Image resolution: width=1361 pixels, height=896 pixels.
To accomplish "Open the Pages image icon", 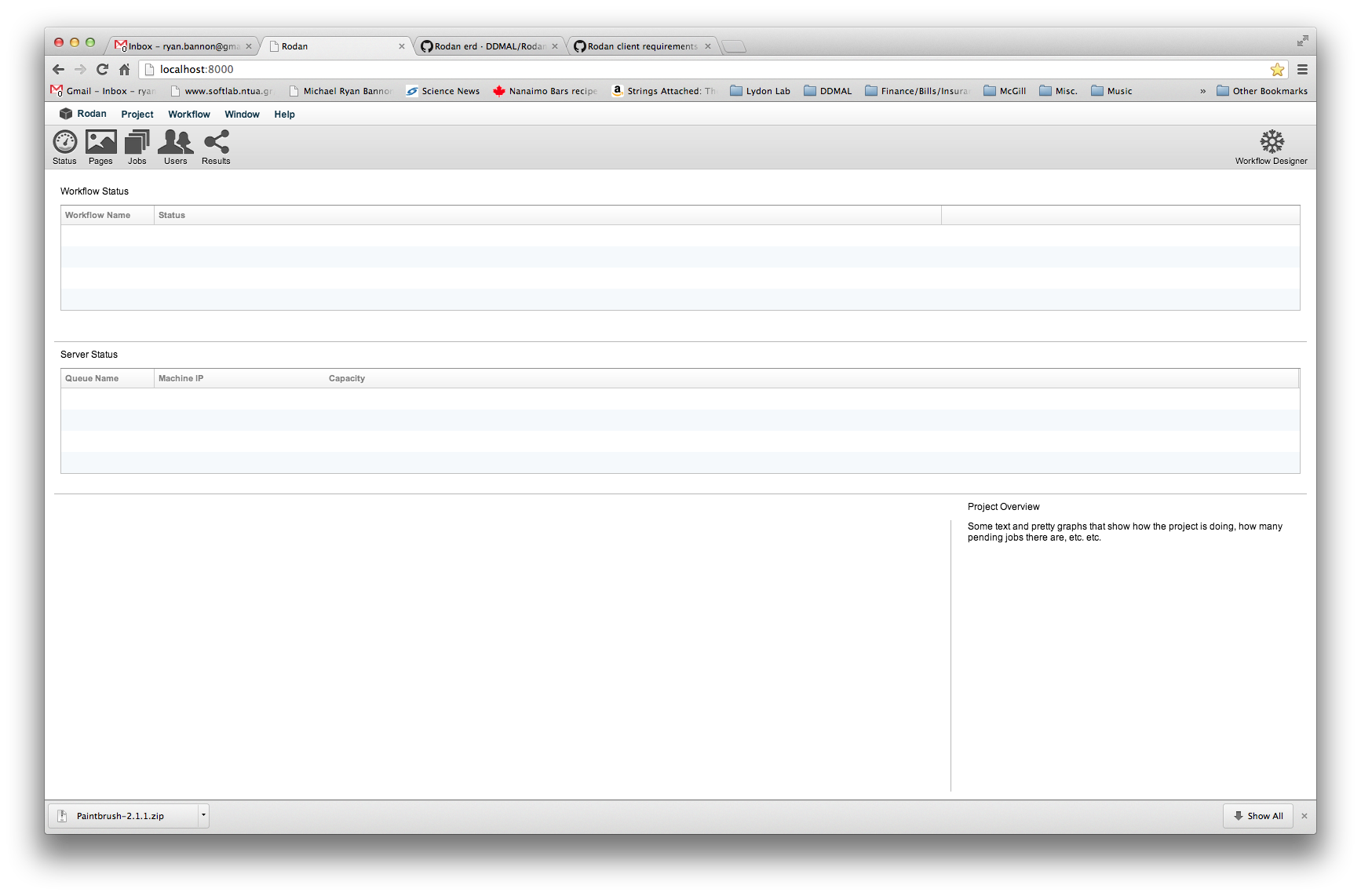I will [x=100, y=147].
